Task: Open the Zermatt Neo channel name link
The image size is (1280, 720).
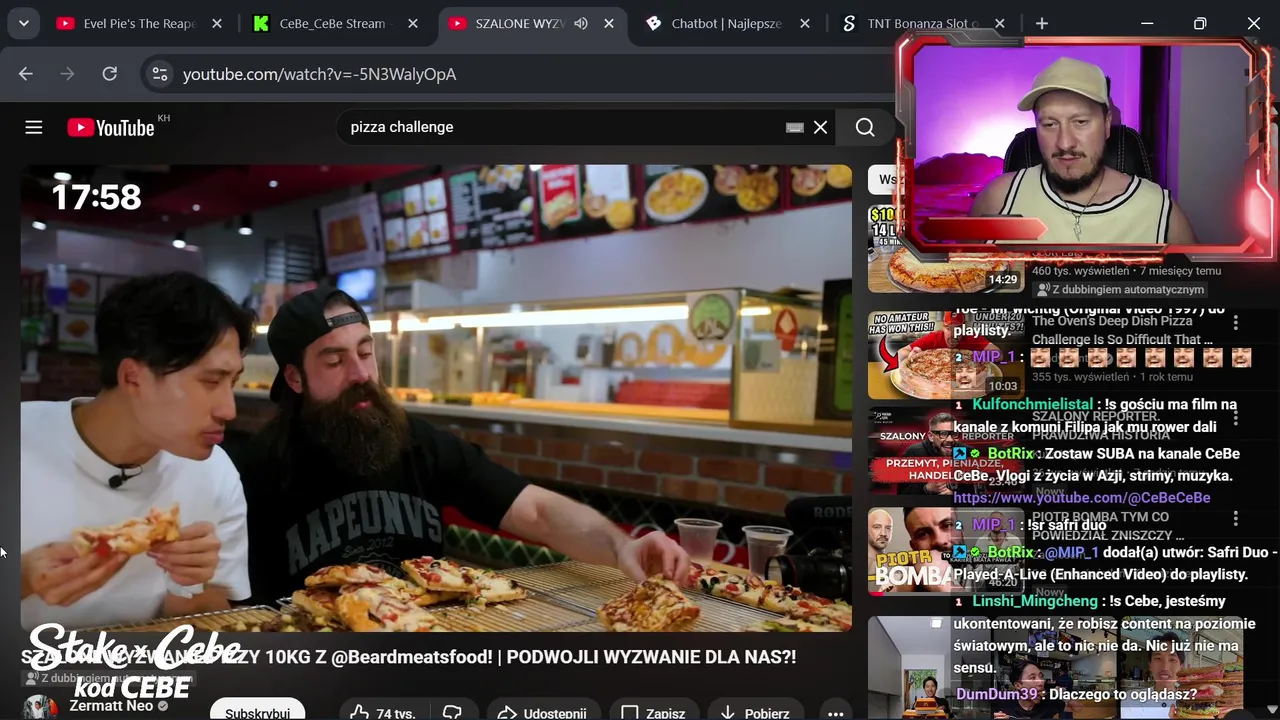Action: pyautogui.click(x=111, y=706)
